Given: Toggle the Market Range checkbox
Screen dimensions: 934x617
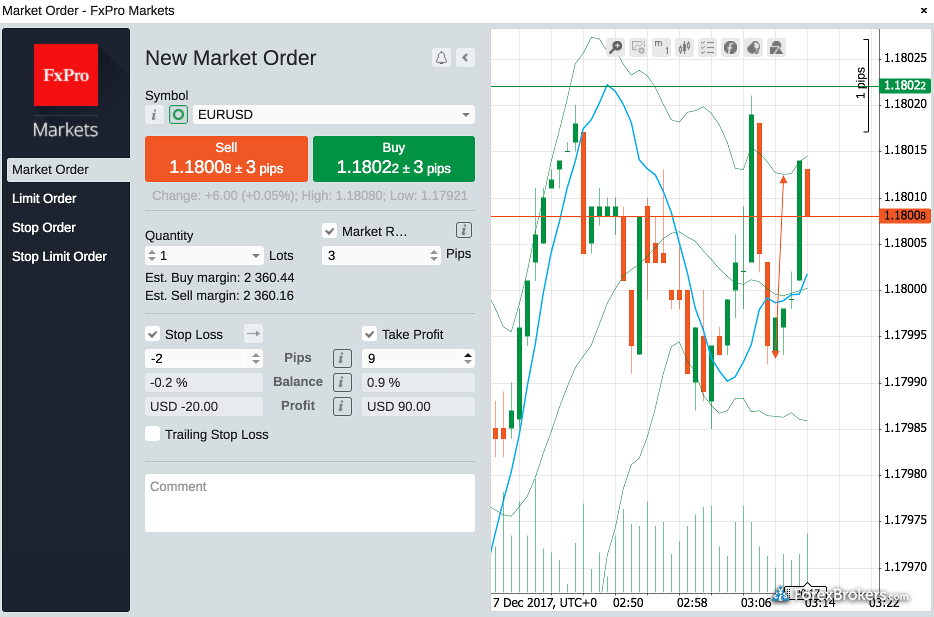Looking at the screenshot, I should coord(329,230).
